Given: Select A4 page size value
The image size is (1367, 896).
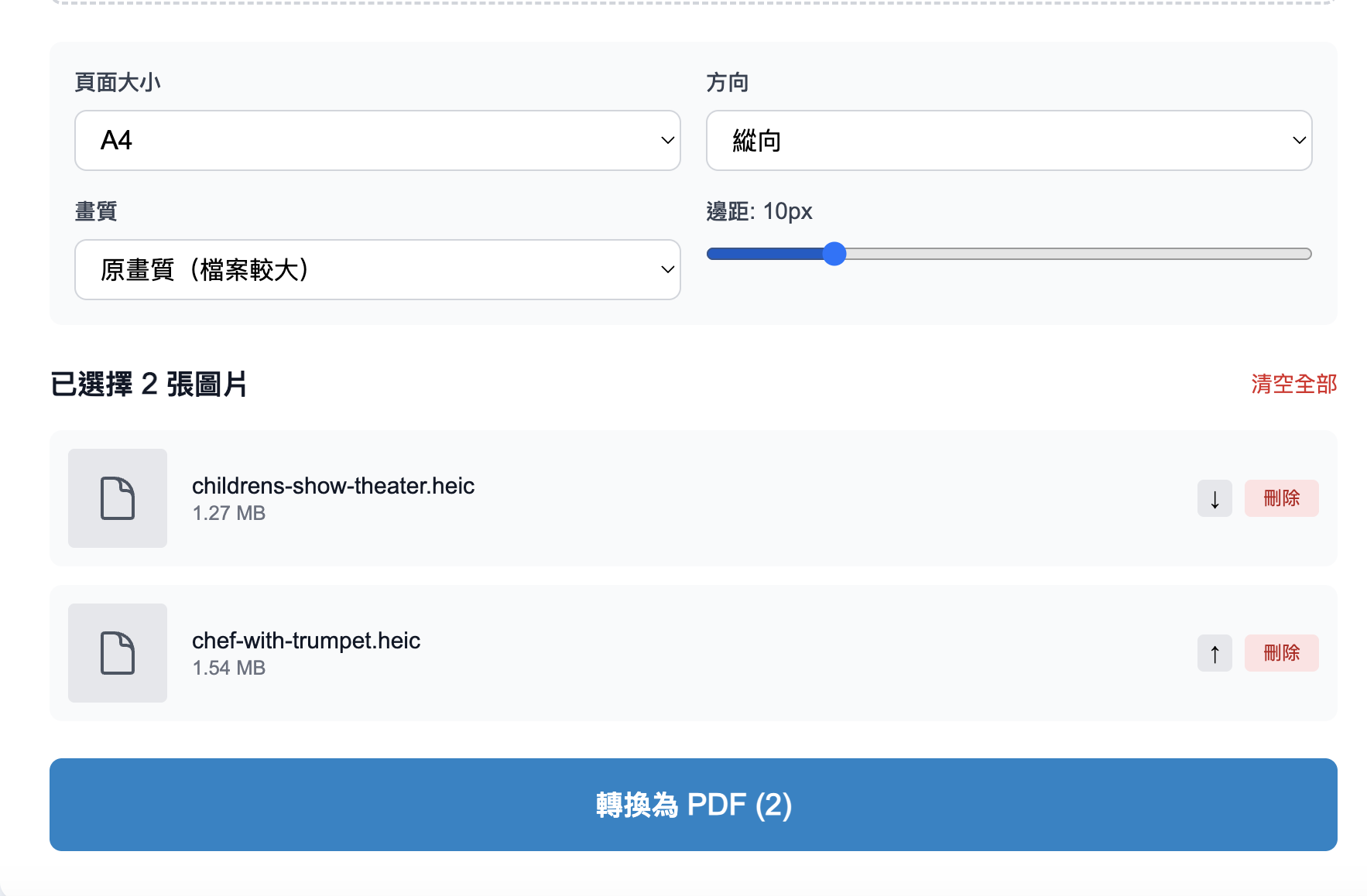Looking at the screenshot, I should click(x=377, y=140).
